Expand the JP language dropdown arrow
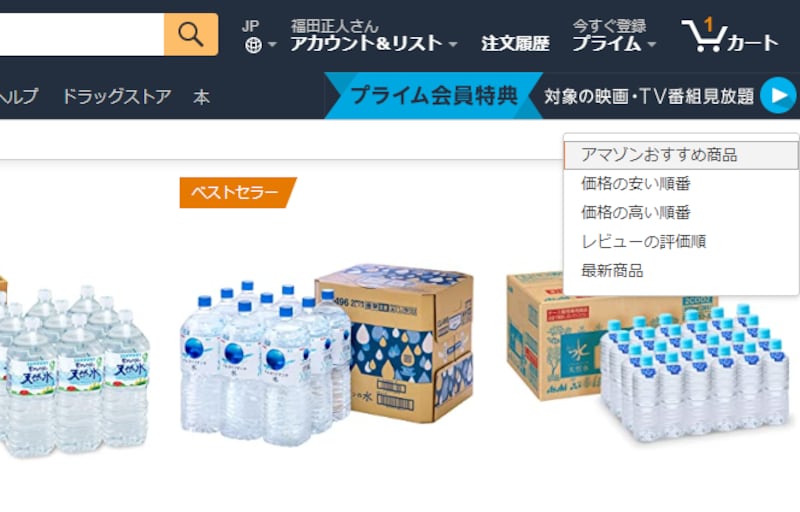Image resolution: width=800 pixels, height=512 pixels. 272,45
